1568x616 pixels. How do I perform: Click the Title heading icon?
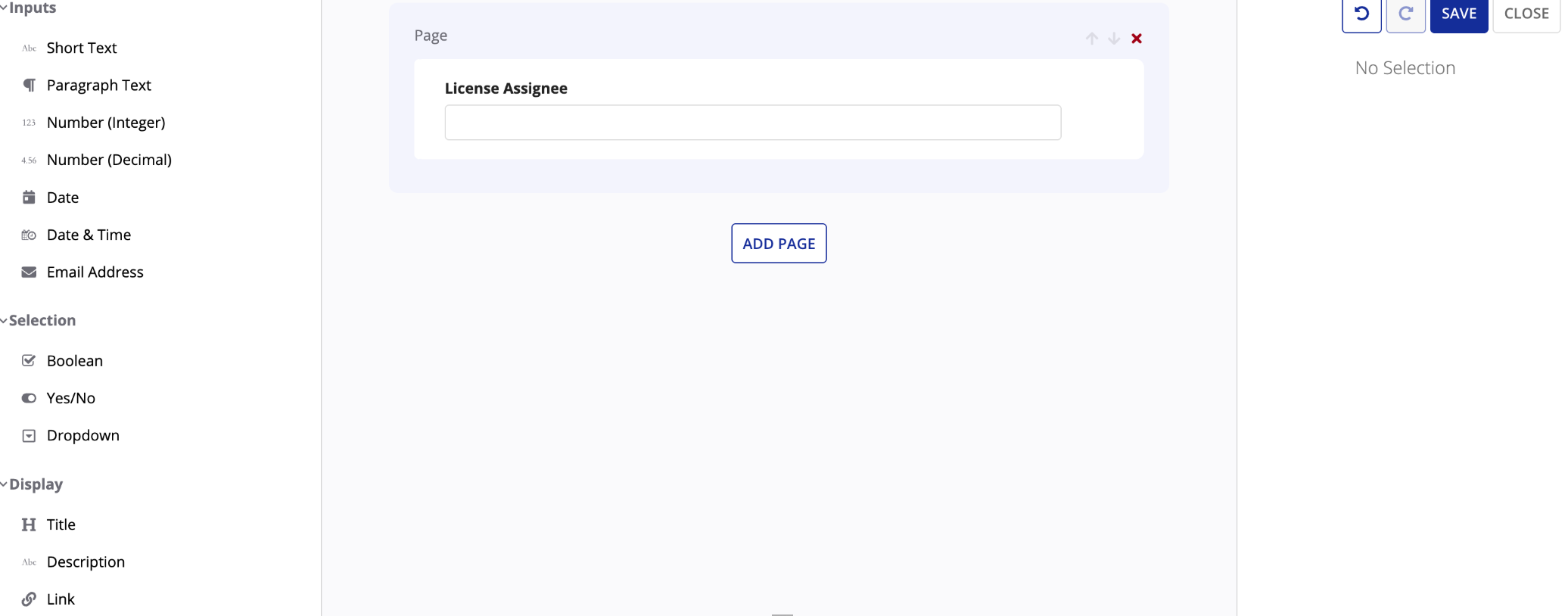pos(29,525)
